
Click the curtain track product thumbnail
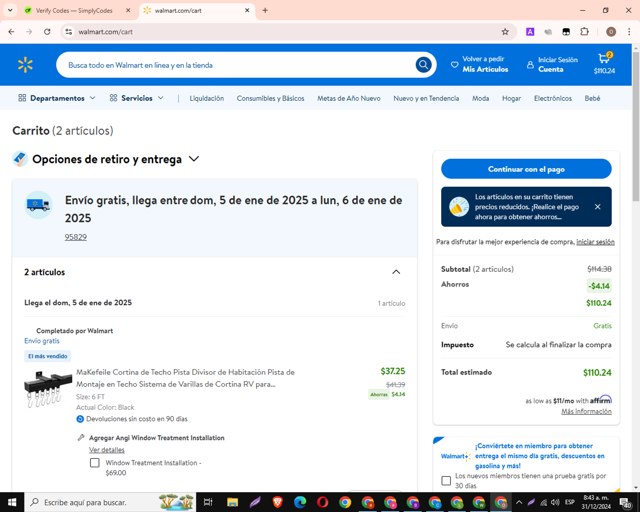point(46,389)
